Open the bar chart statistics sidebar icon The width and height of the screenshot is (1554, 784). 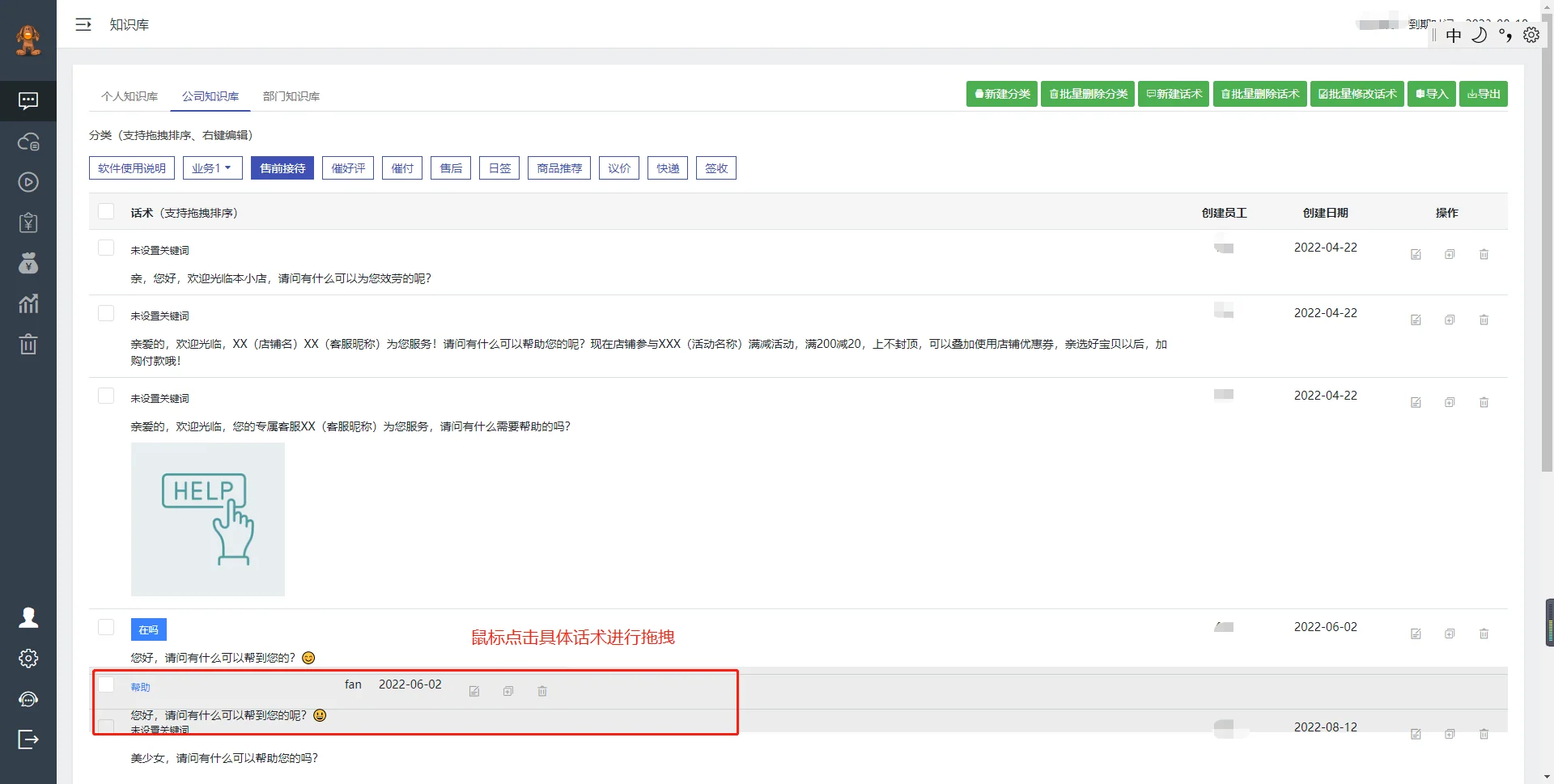pos(28,303)
